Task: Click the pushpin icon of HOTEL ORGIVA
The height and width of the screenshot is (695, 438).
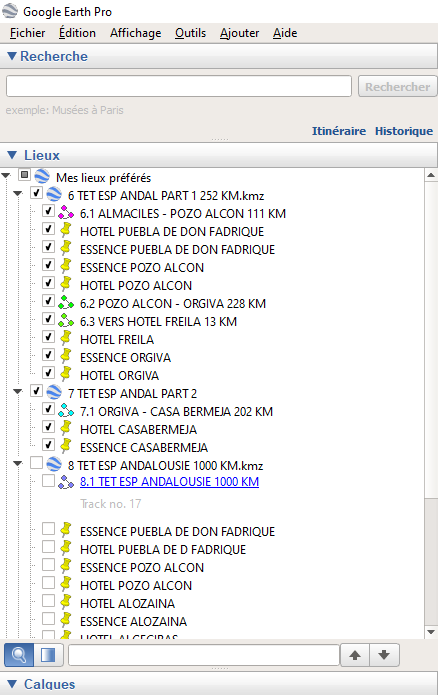Action: (66, 374)
